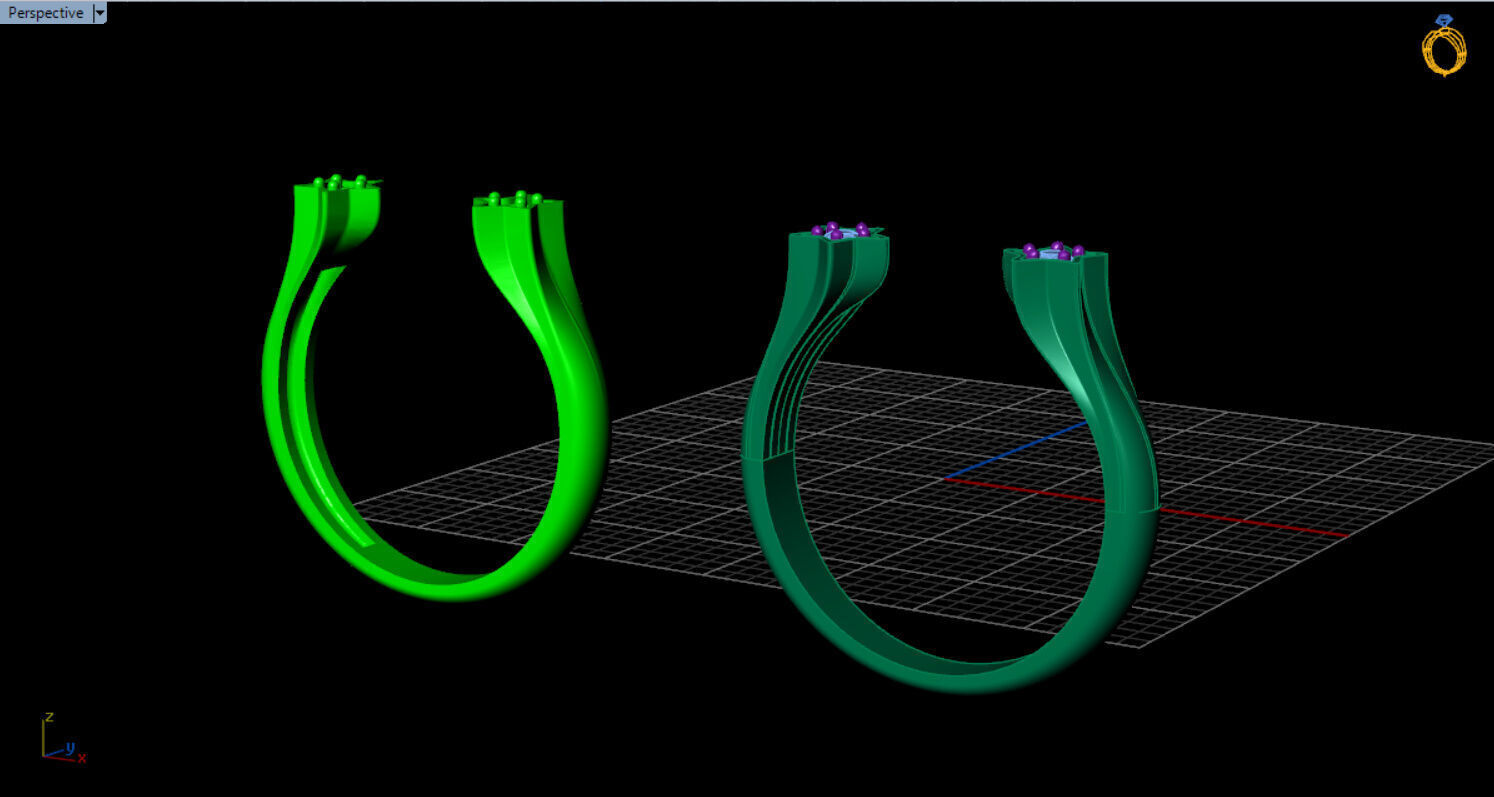This screenshot has width=1494, height=797.
Task: Click the world axes icon
Action: tap(63, 738)
